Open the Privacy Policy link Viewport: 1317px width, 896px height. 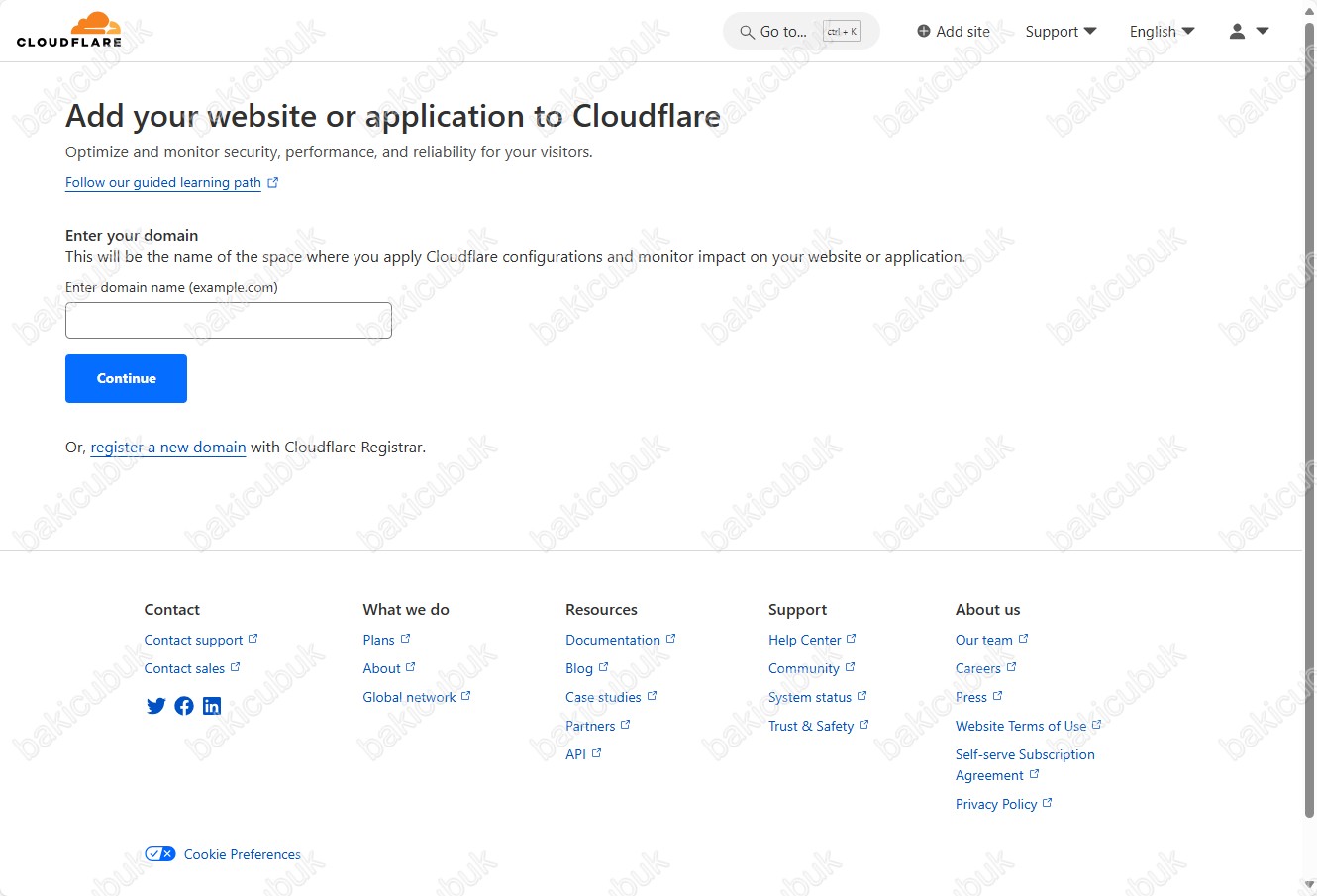pyautogui.click(x=996, y=804)
